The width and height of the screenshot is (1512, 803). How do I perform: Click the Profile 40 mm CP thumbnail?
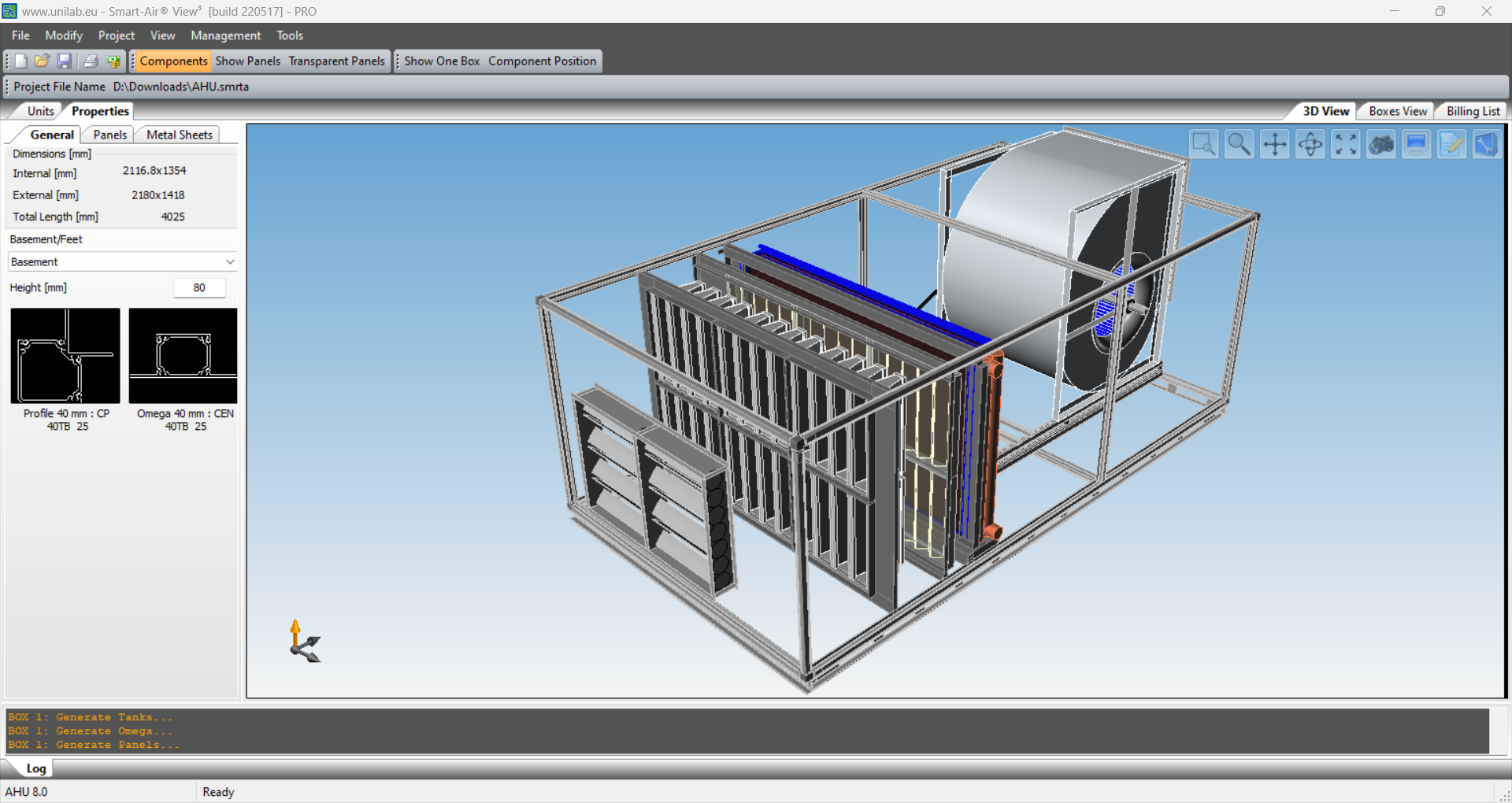(65, 356)
